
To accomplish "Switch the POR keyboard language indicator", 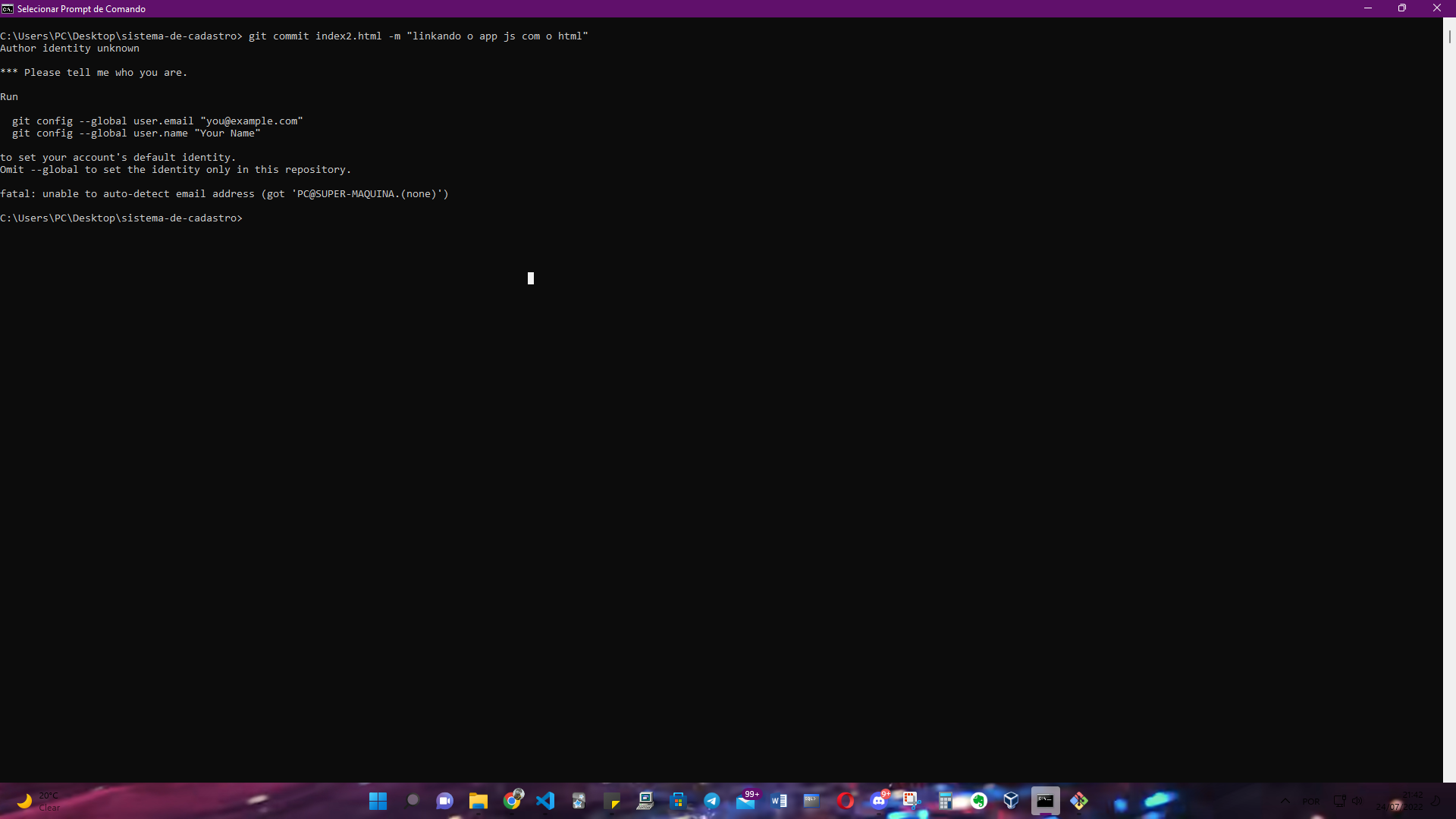I will 1311,802.
